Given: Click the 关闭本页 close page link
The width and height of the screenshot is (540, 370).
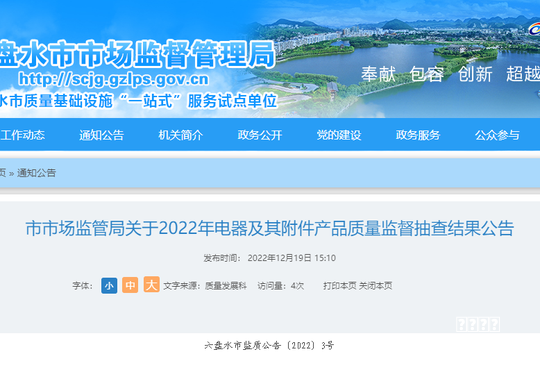Looking at the screenshot, I should click(x=375, y=286).
